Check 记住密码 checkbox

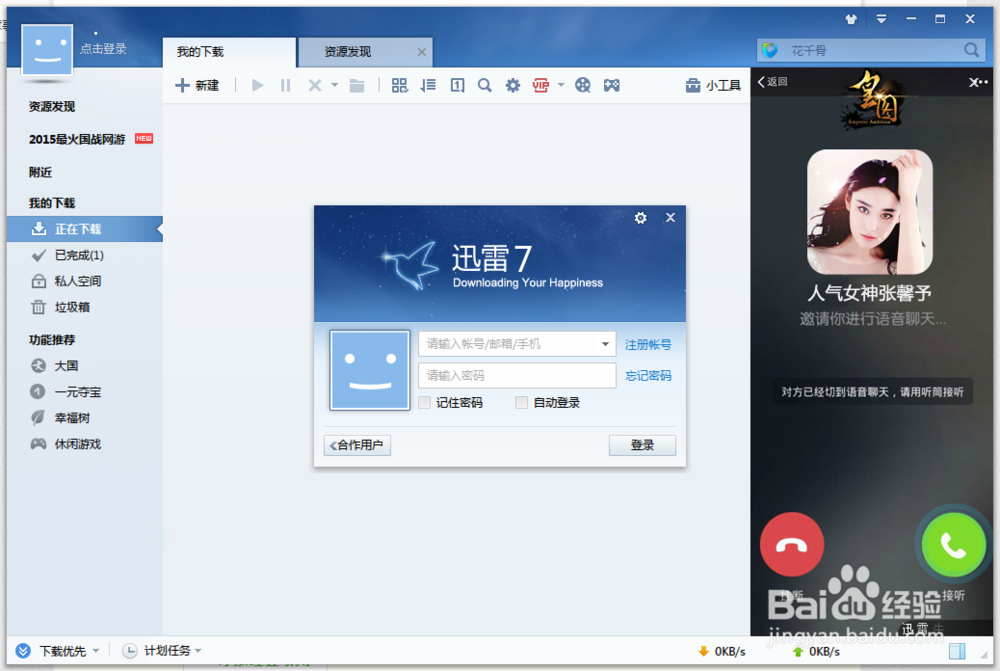tap(425, 402)
